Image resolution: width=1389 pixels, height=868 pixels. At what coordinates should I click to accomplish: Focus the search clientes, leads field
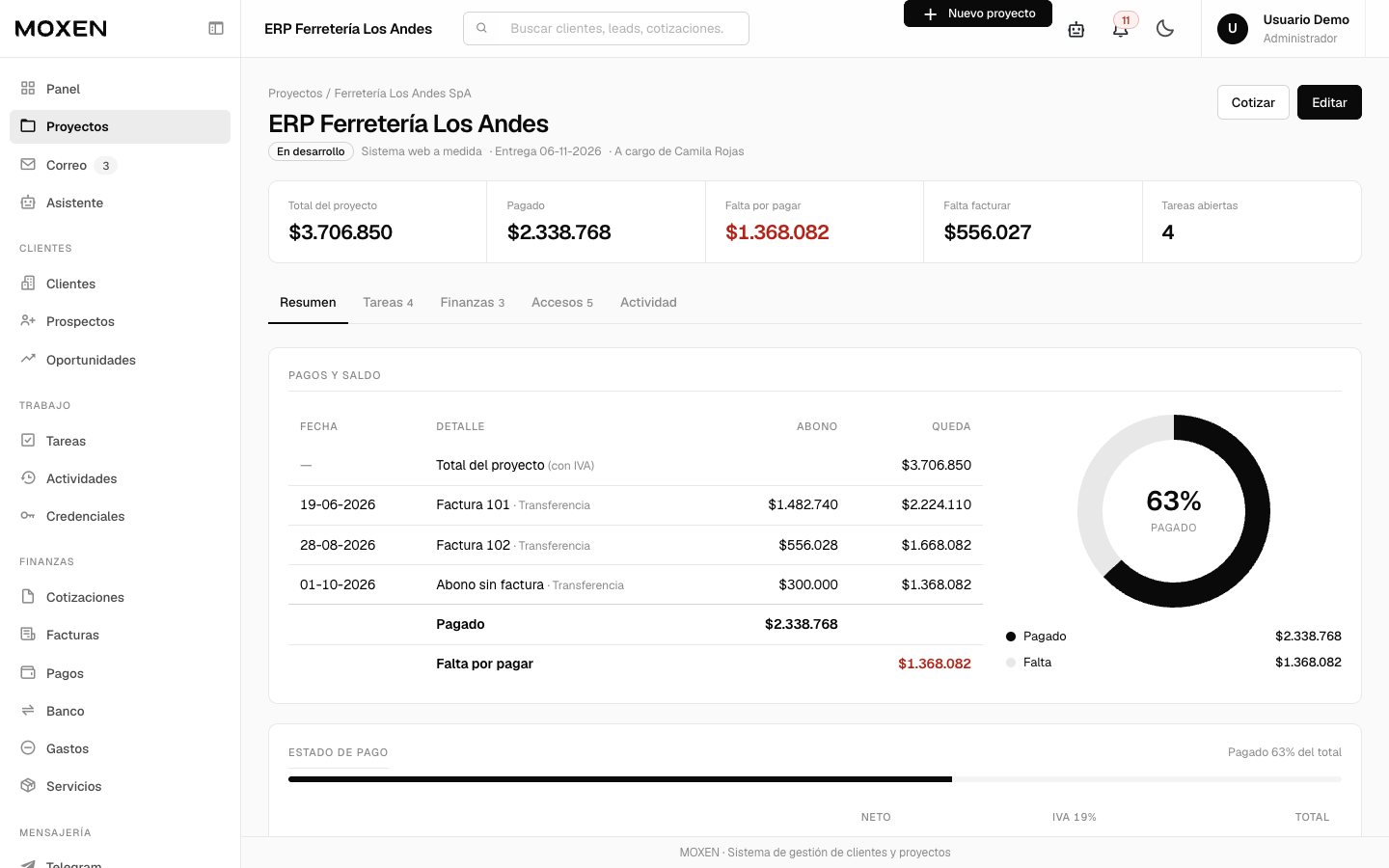coord(606,29)
